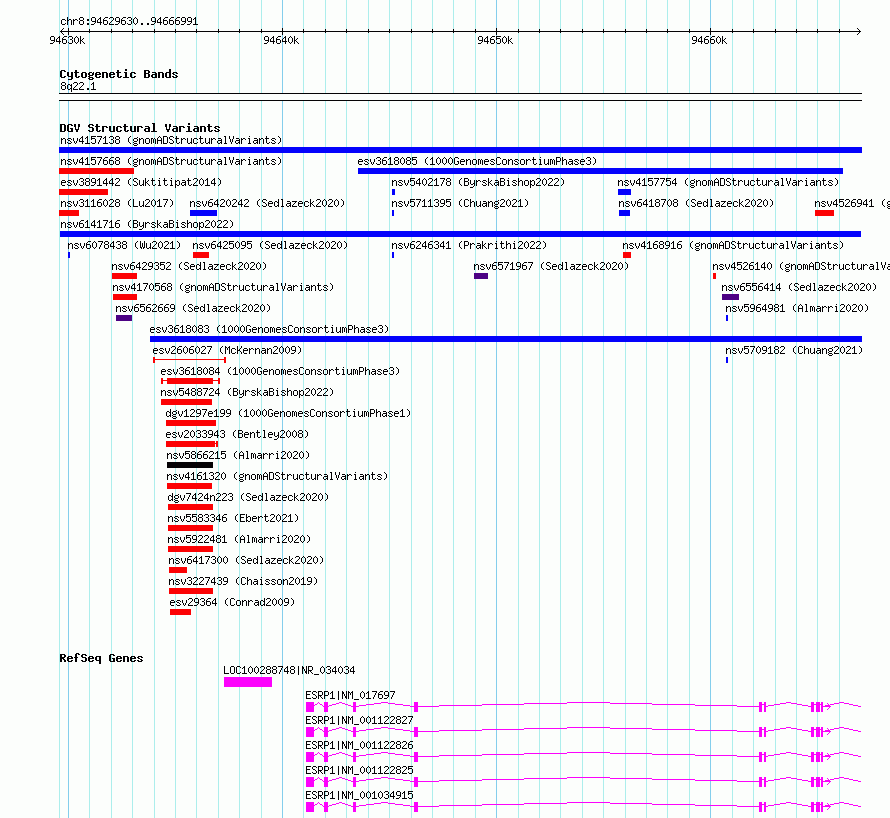
Task: Click the nsv3116028 Lu2017 label
Action: click(117, 203)
